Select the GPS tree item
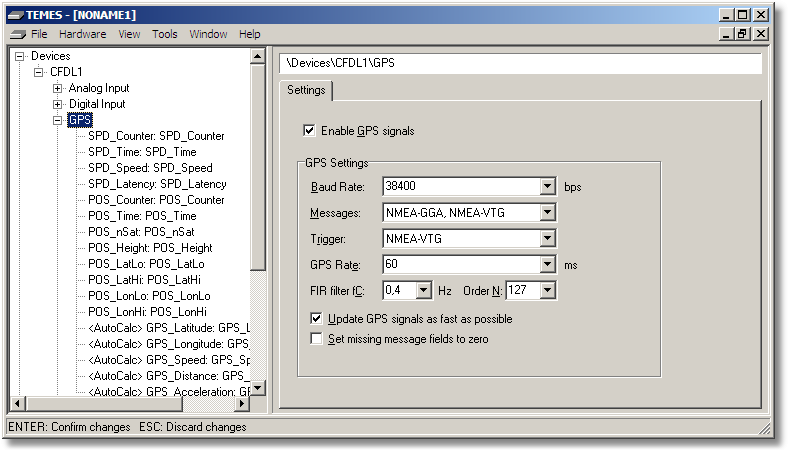 [80, 120]
